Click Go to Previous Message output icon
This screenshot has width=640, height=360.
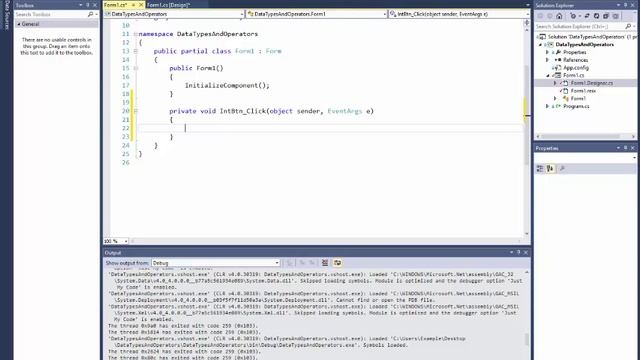[x=302, y=263]
